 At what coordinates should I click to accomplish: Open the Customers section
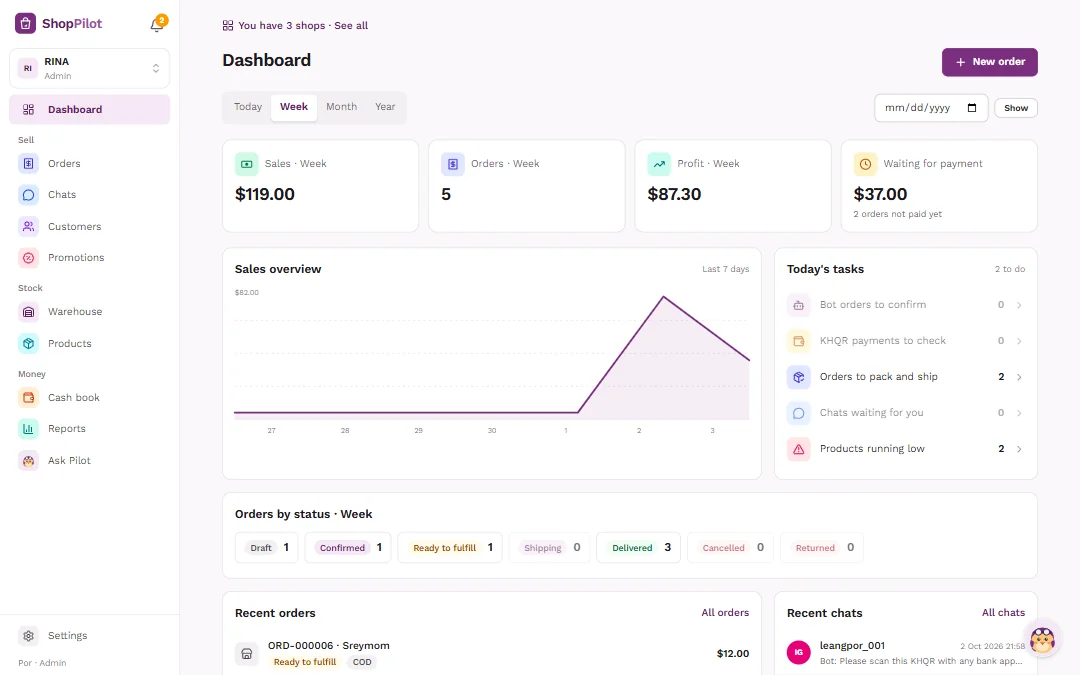(90, 227)
